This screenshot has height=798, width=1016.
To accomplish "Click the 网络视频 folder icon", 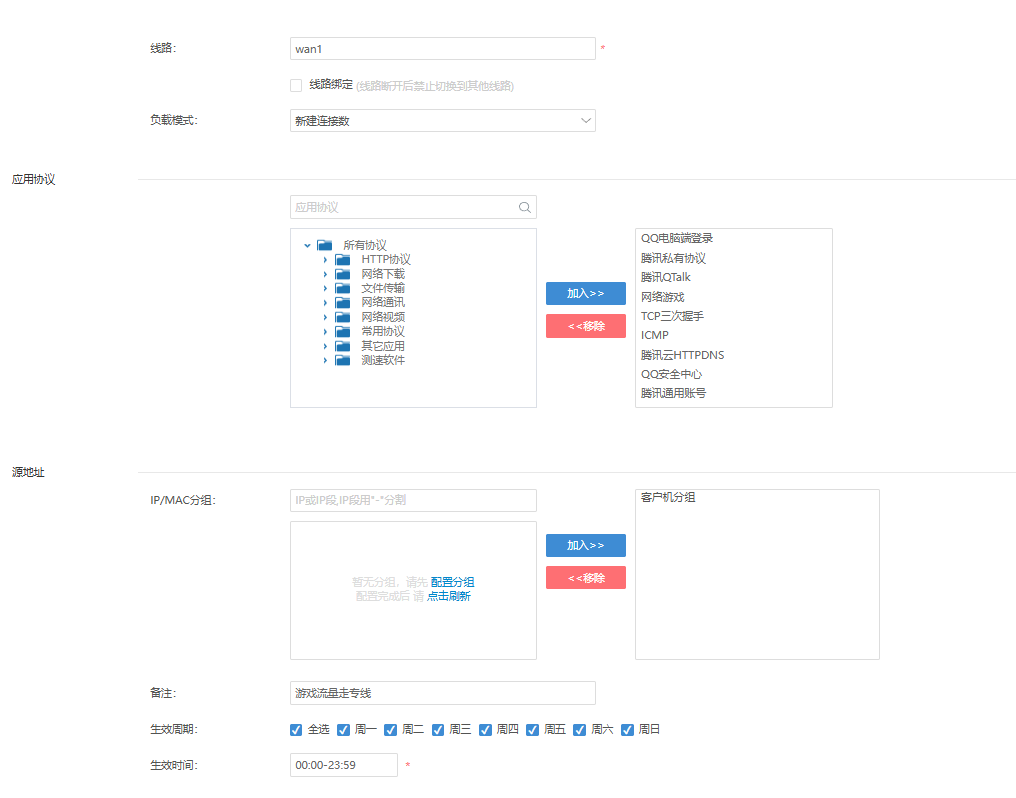I will (x=343, y=317).
